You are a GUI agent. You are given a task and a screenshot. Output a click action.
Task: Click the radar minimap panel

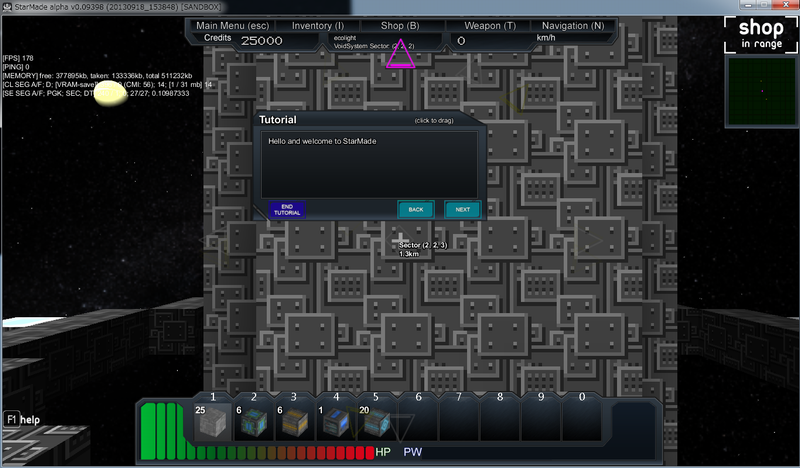pyautogui.click(x=761, y=91)
